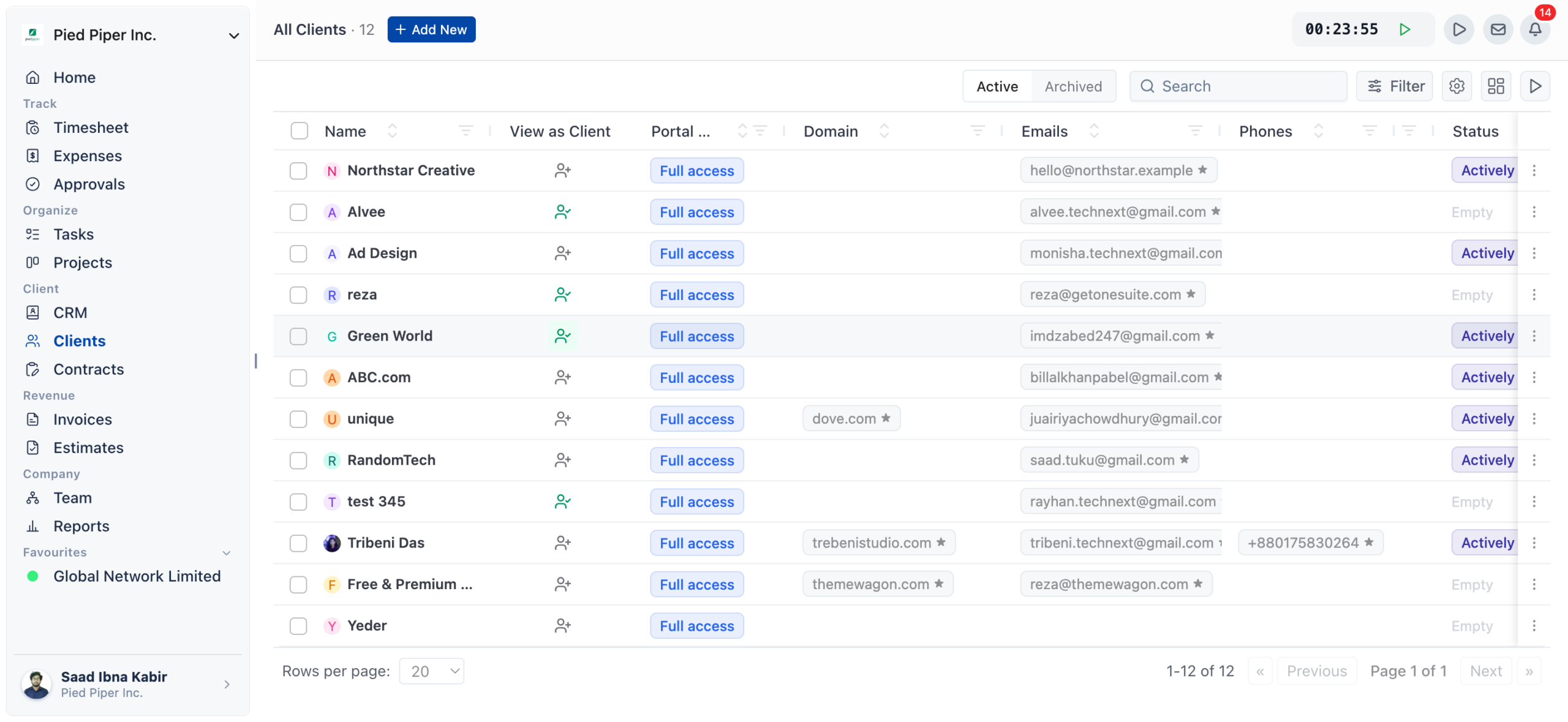Open row actions menu for ABC.com
Screen dimensions: 1568x722
pos(1534,377)
